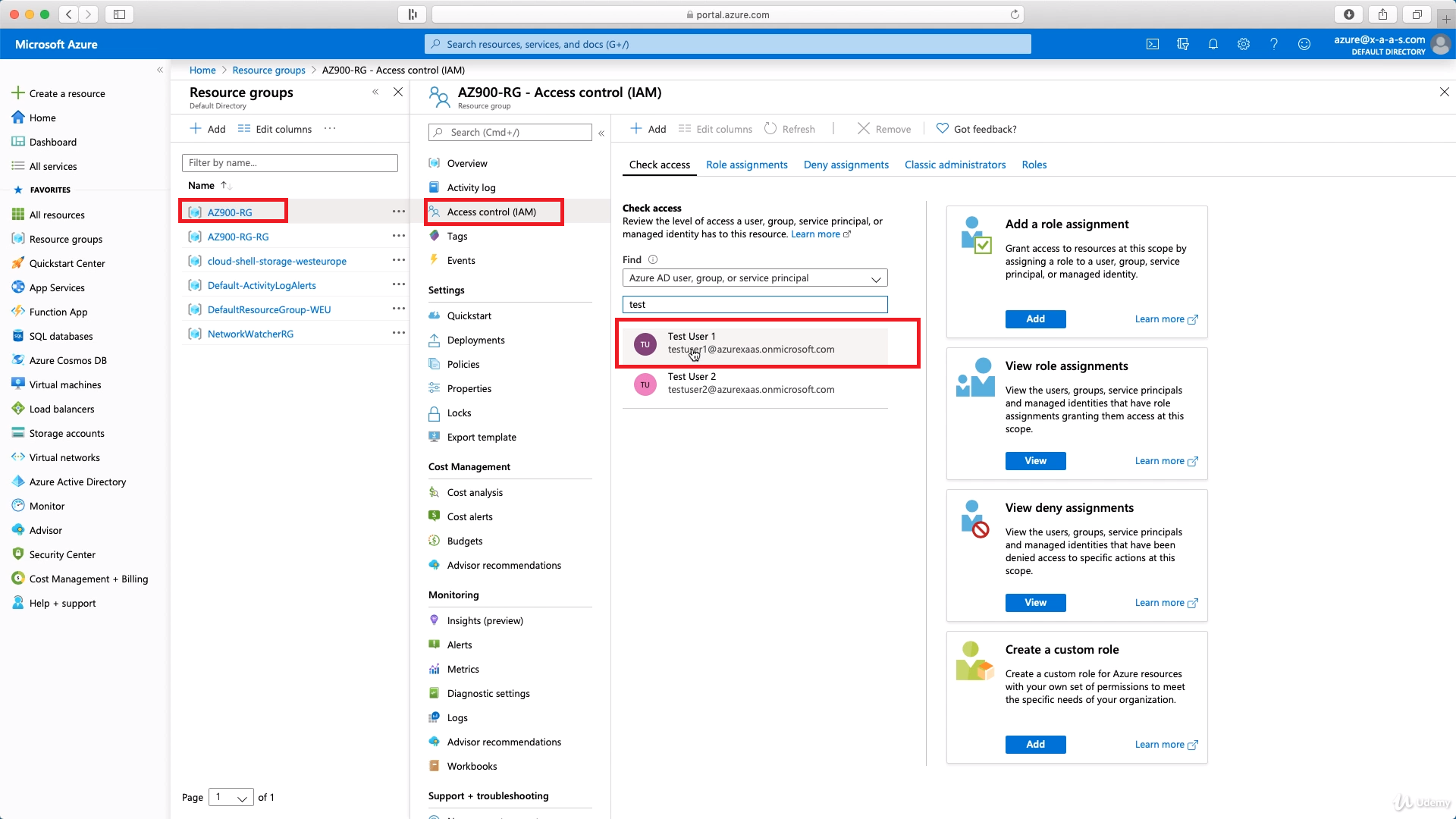Open Security Center in the sidebar
The width and height of the screenshot is (1456, 819).
(62, 554)
